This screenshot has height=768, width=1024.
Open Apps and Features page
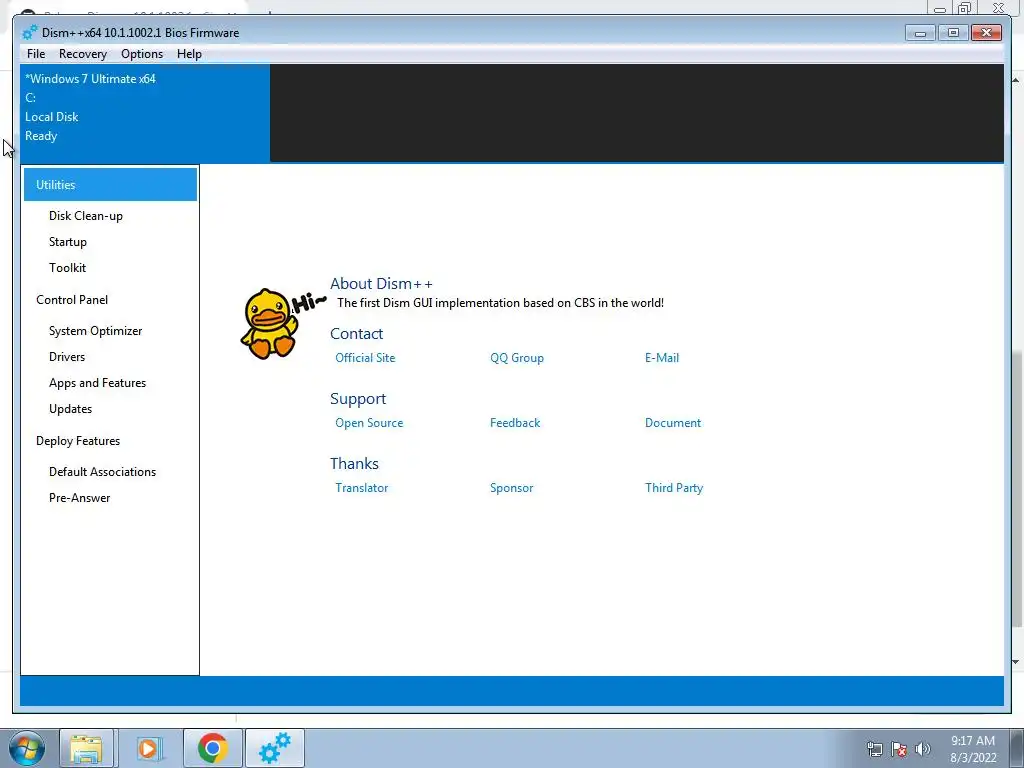97,383
